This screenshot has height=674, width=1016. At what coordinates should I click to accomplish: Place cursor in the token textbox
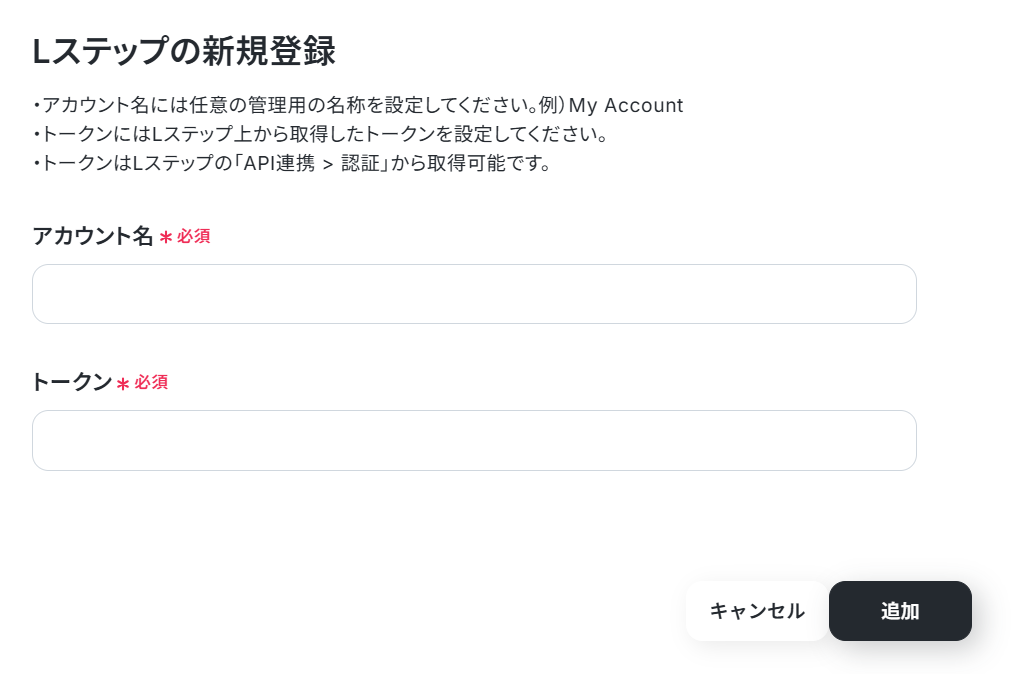tap(474, 440)
